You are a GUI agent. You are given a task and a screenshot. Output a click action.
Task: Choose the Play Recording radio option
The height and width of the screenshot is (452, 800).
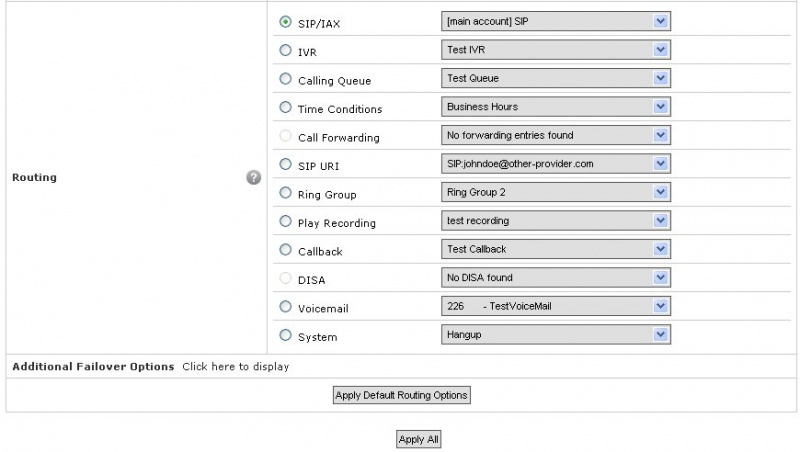tap(285, 221)
